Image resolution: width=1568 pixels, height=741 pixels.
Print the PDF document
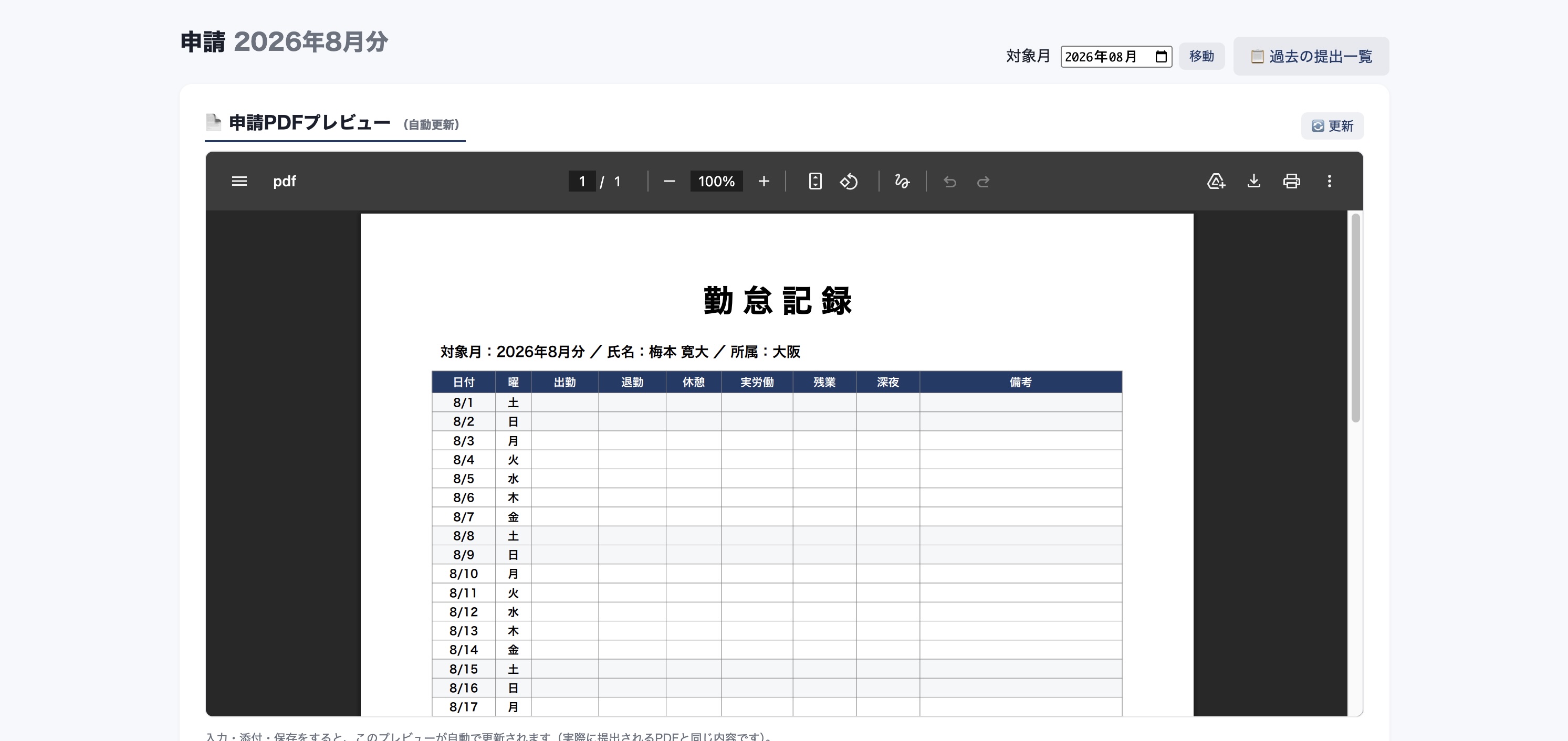[1292, 181]
